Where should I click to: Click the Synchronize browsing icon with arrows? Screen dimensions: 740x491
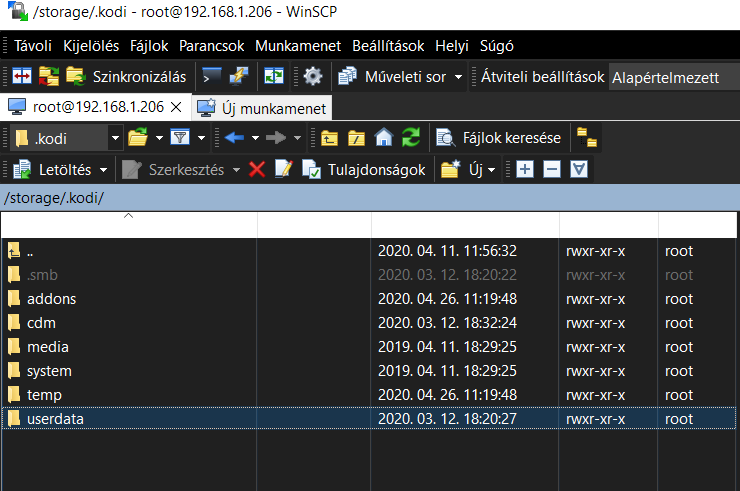49,76
